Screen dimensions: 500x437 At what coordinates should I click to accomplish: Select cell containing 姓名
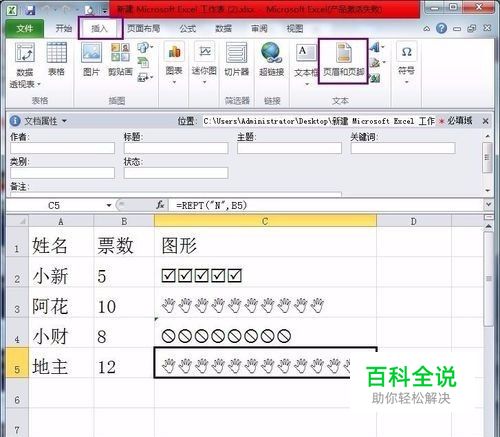coord(61,243)
